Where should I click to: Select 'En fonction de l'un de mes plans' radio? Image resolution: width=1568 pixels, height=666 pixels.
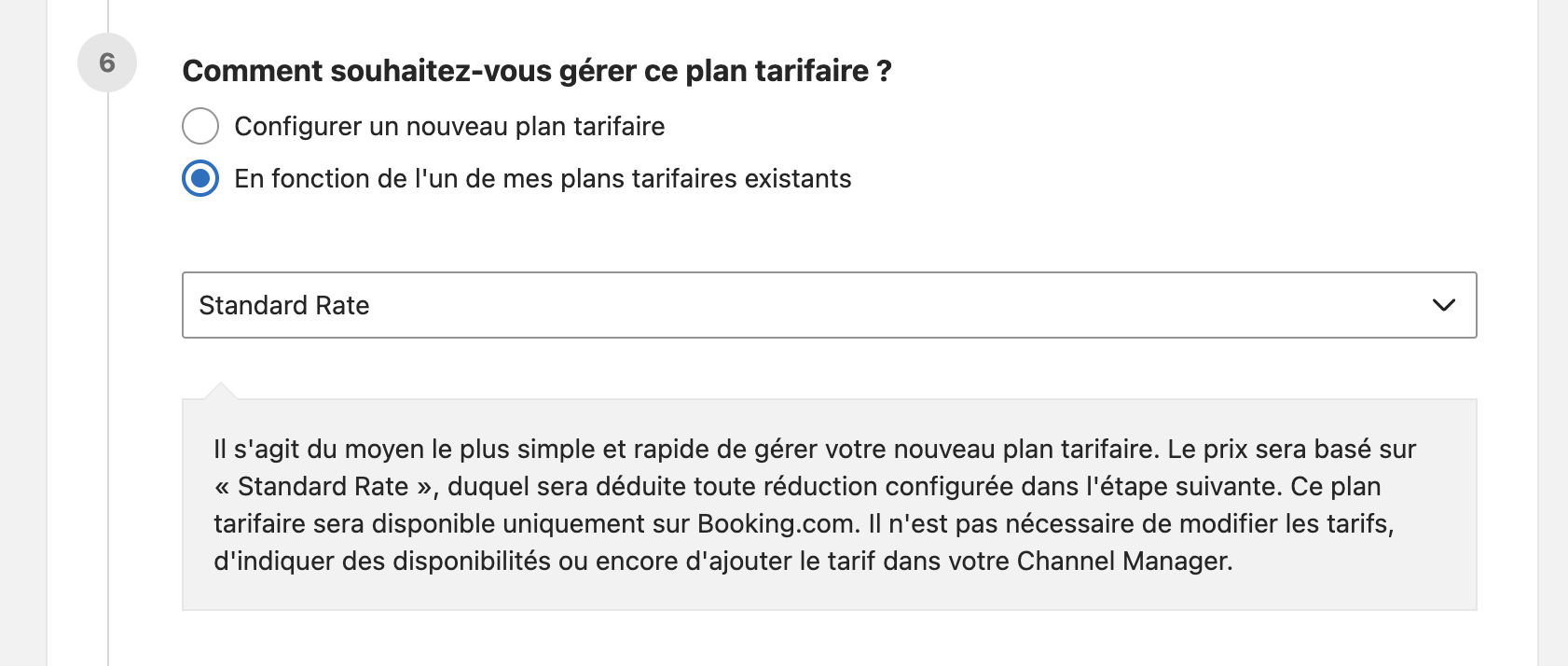200,178
